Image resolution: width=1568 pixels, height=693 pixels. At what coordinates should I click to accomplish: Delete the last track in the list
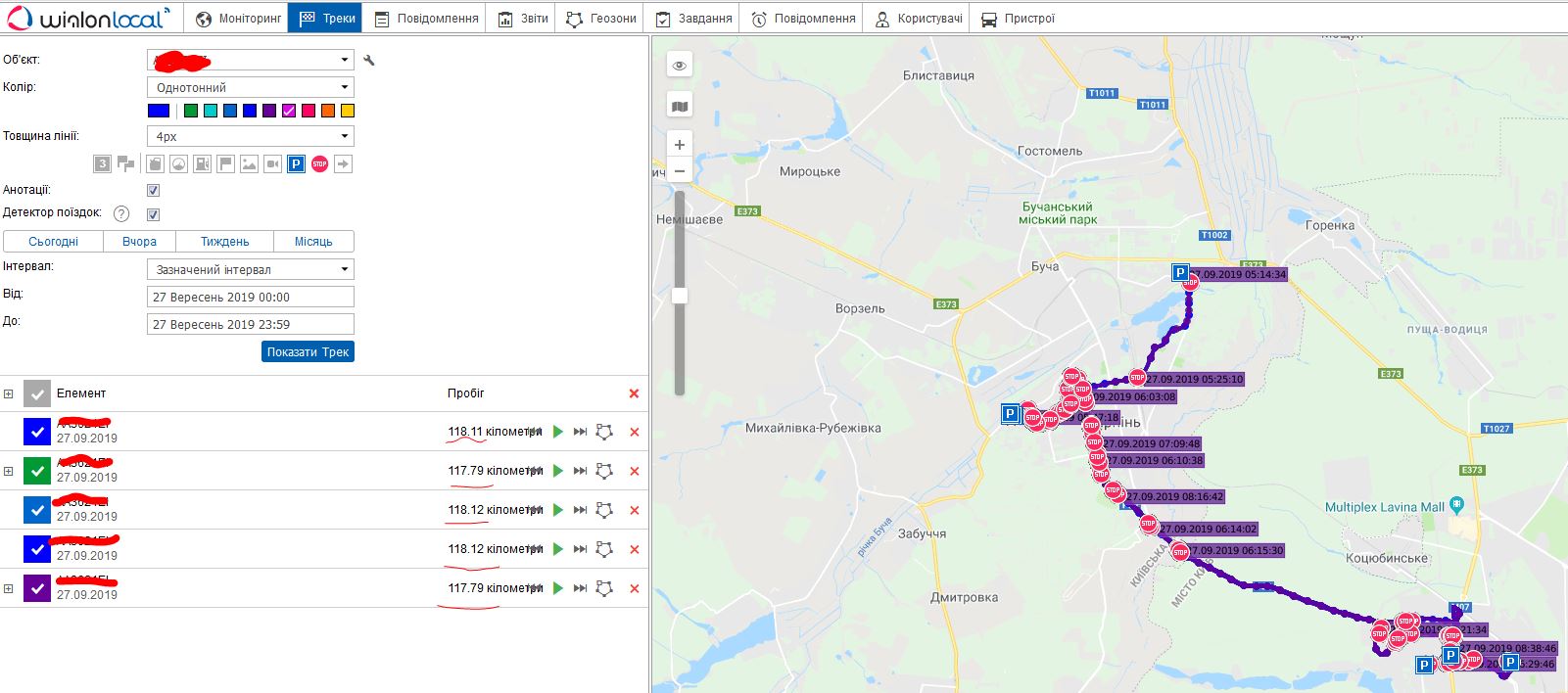pyautogui.click(x=634, y=588)
